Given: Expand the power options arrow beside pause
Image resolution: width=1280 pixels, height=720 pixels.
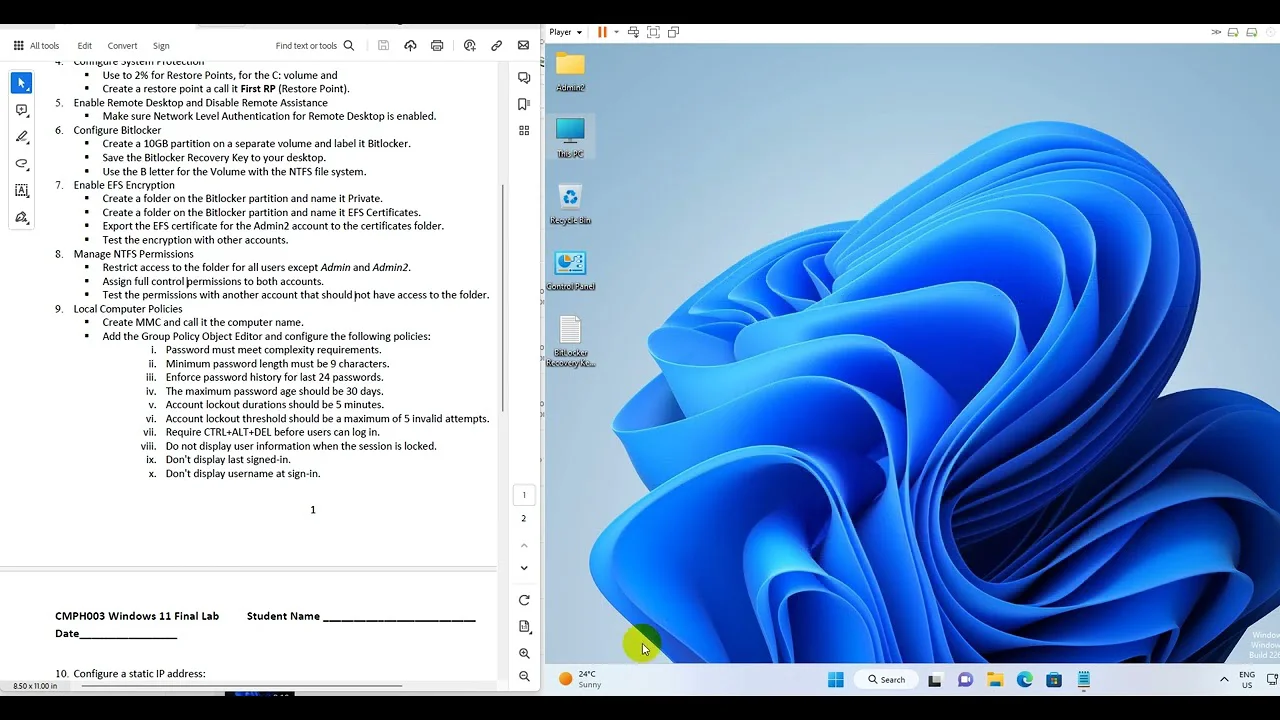Looking at the screenshot, I should tap(616, 32).
